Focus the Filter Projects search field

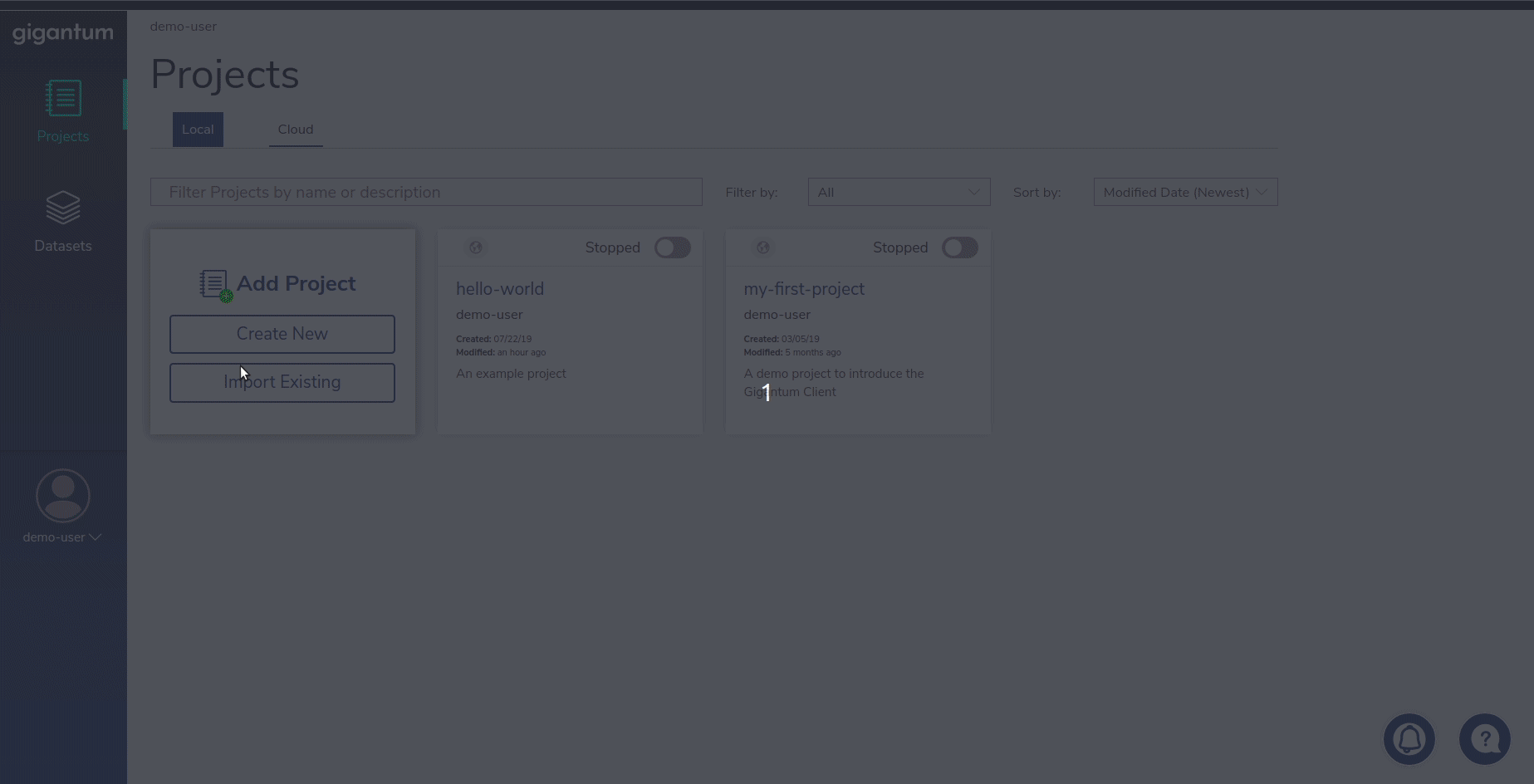(426, 192)
